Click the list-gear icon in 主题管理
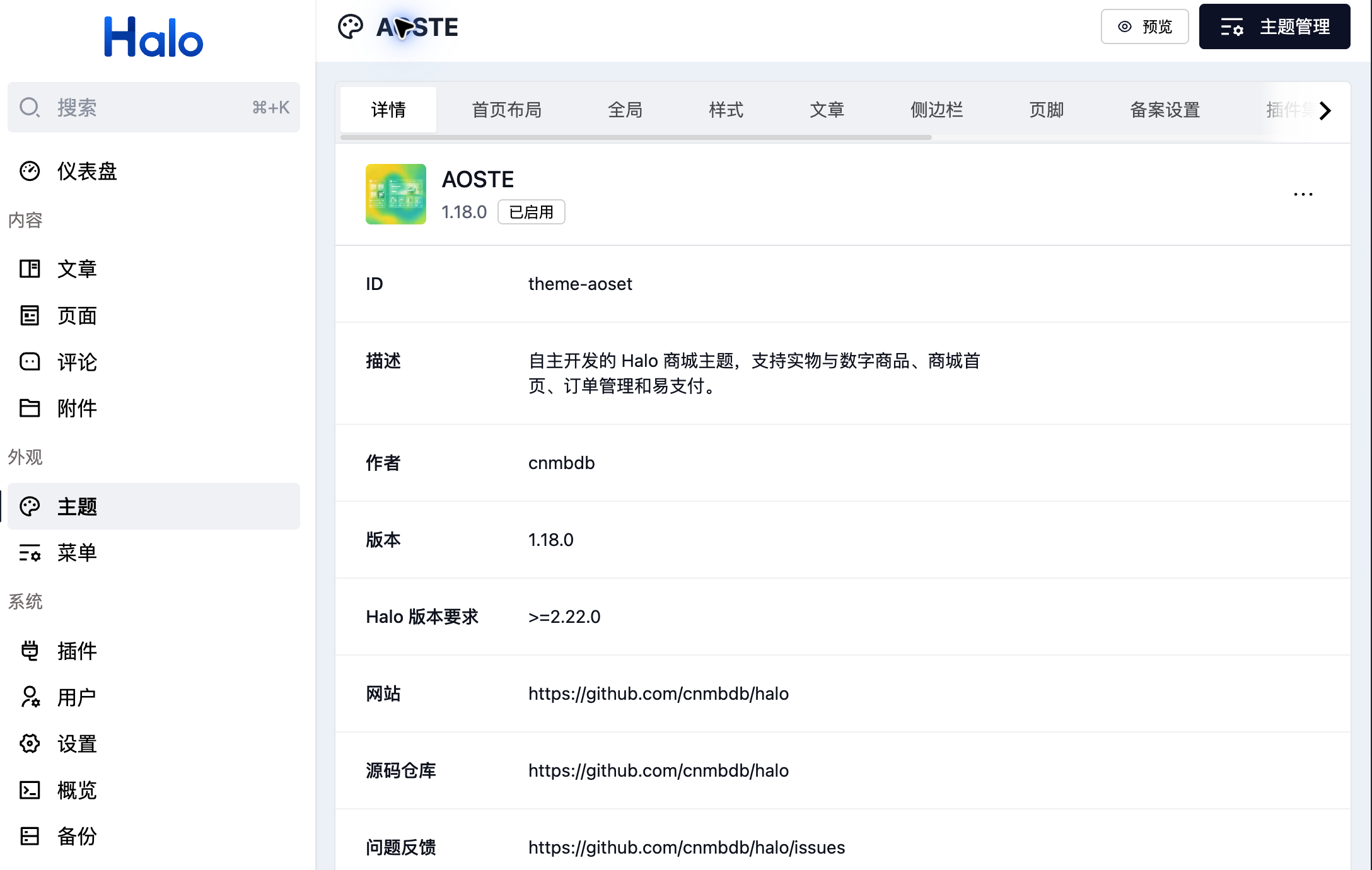 coord(1232,26)
